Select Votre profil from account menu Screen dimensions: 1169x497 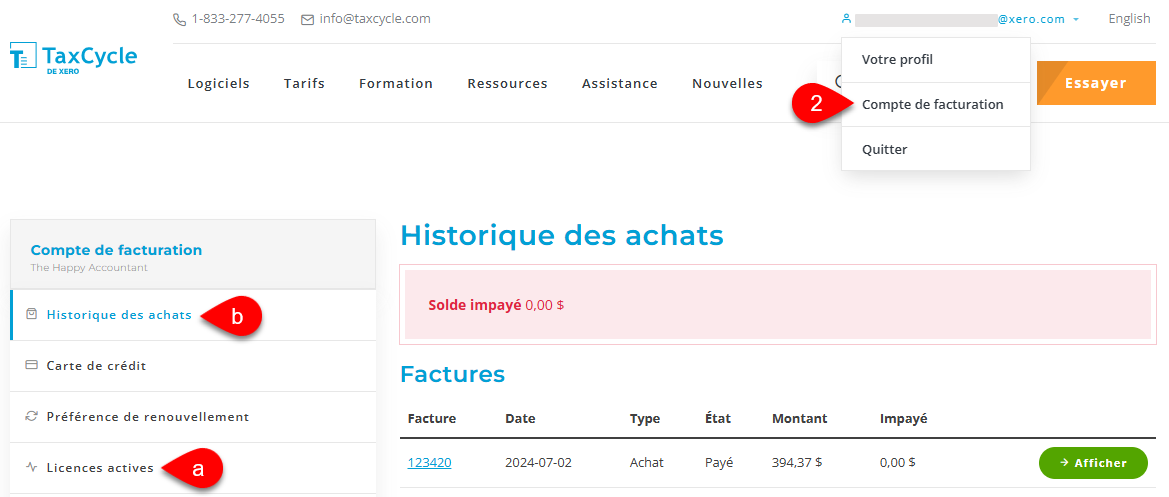pos(897,60)
